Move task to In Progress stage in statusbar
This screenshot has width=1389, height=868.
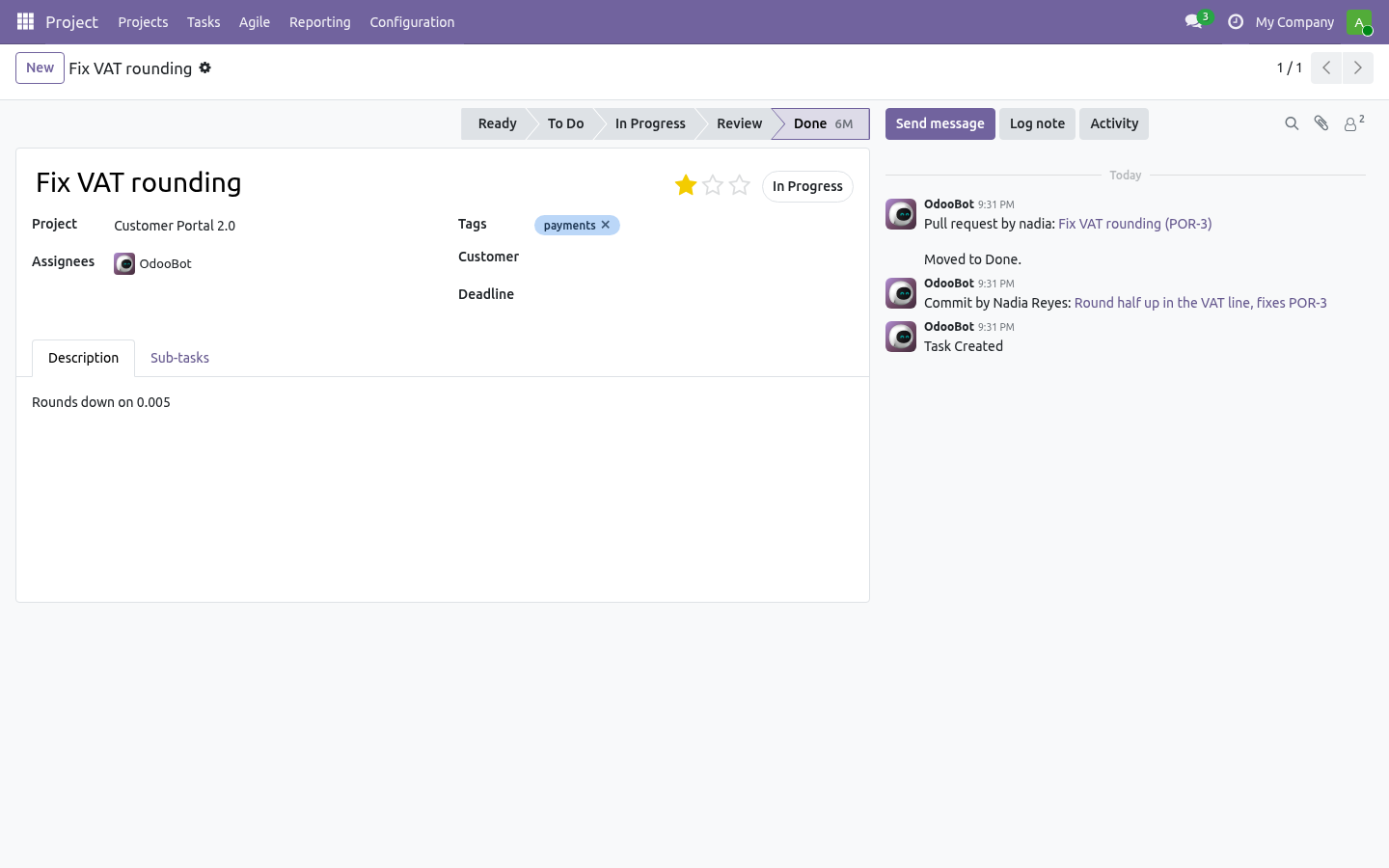pos(650,123)
